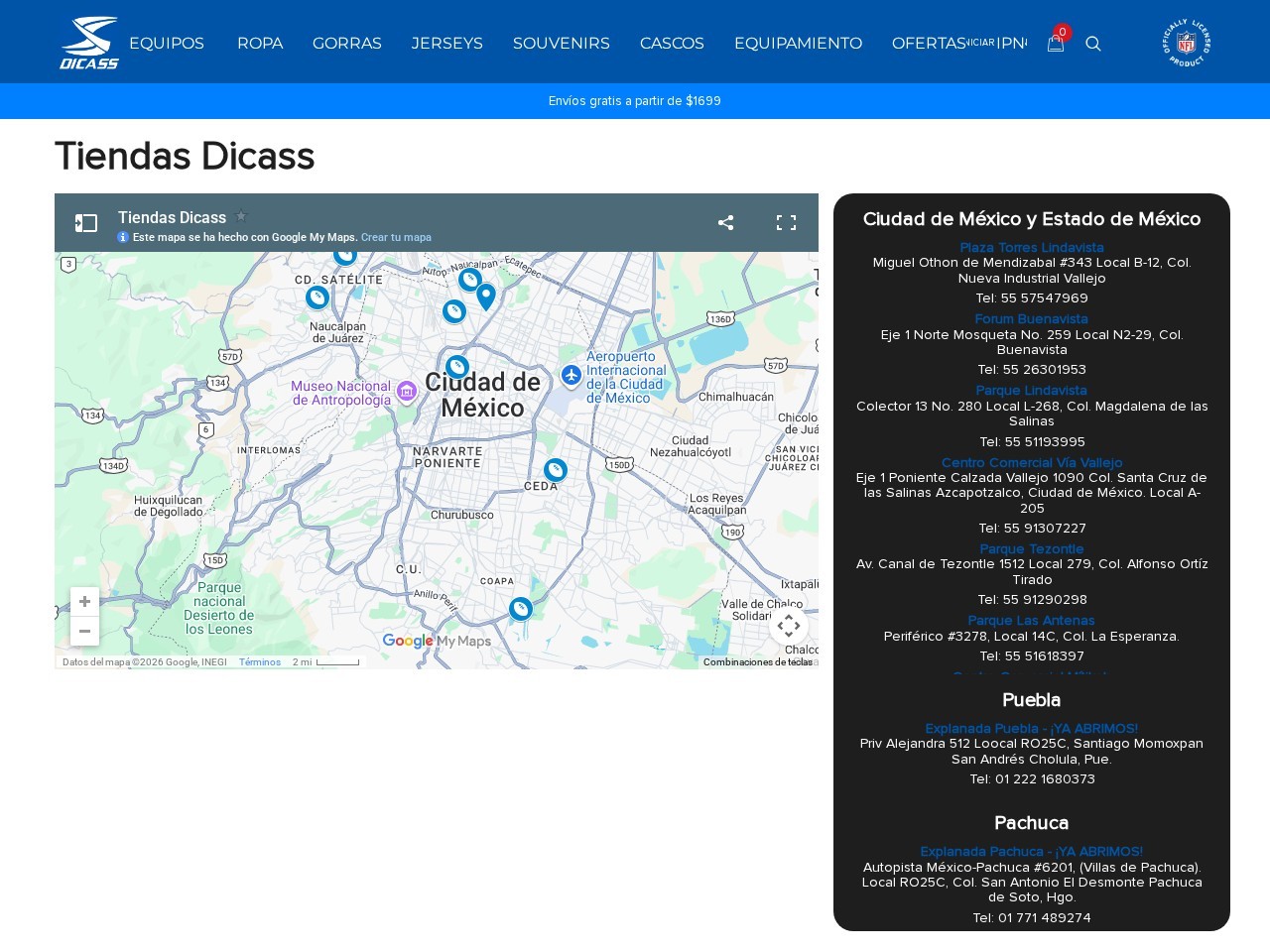
Task: Enter fullscreen mode on the map
Action: point(787,223)
